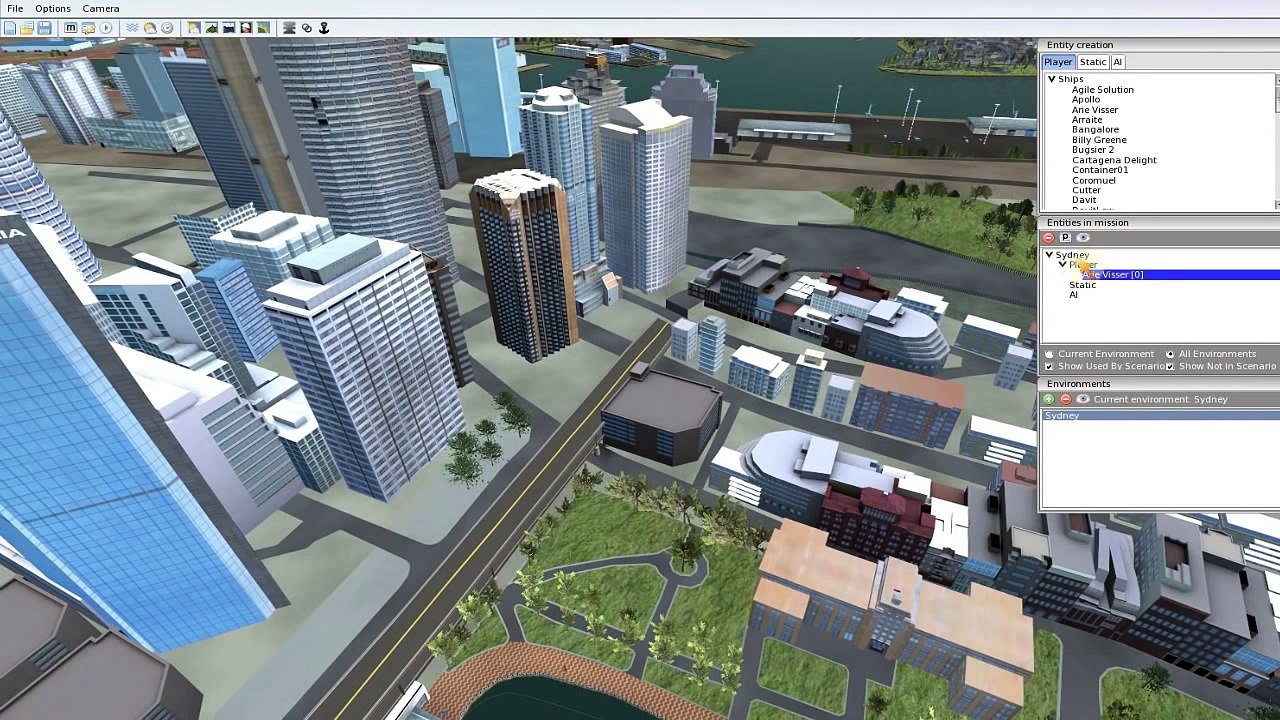Select Static node in mission tree

coord(1083,285)
